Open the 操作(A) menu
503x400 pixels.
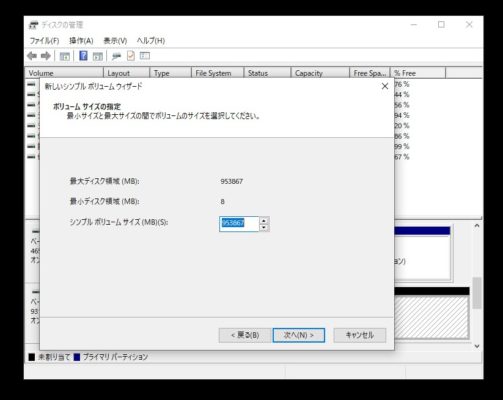click(x=81, y=41)
